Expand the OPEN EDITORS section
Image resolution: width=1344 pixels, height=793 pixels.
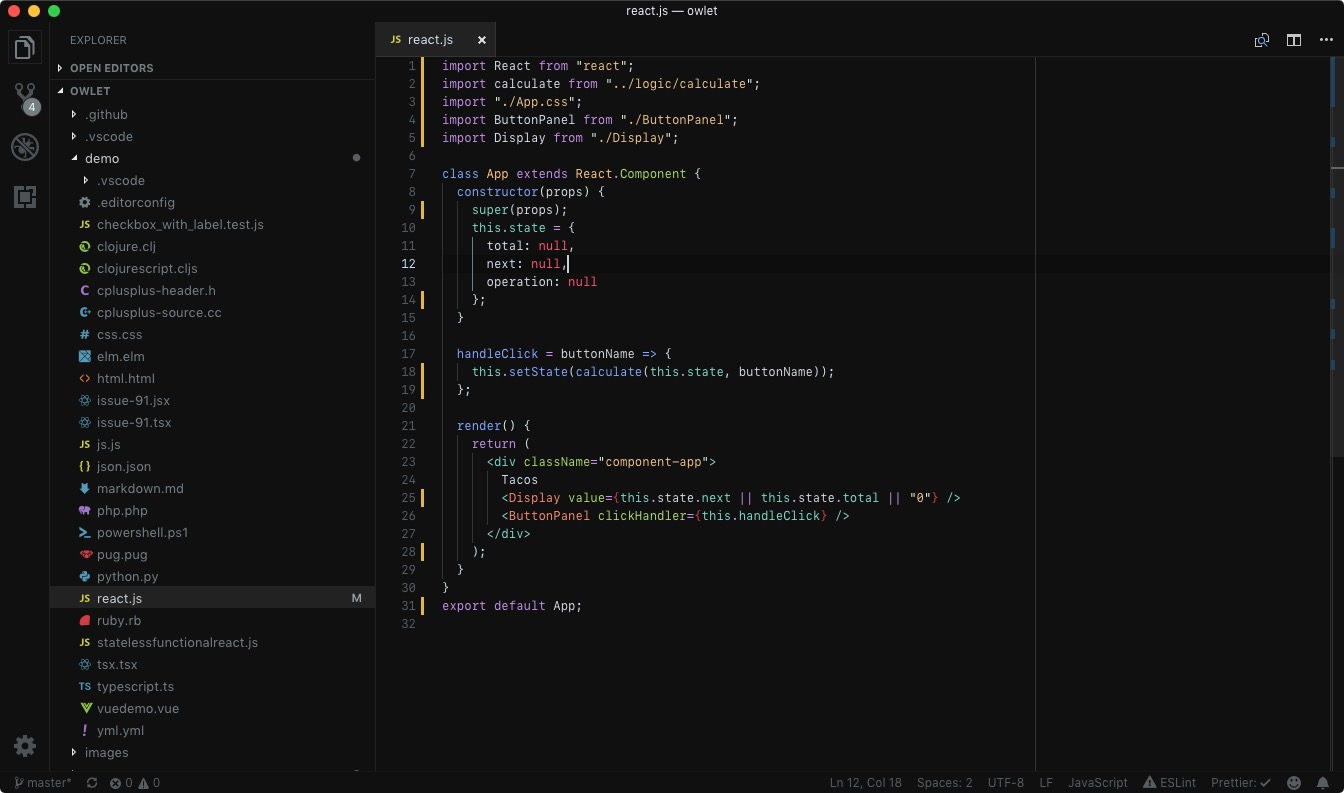coord(212,68)
